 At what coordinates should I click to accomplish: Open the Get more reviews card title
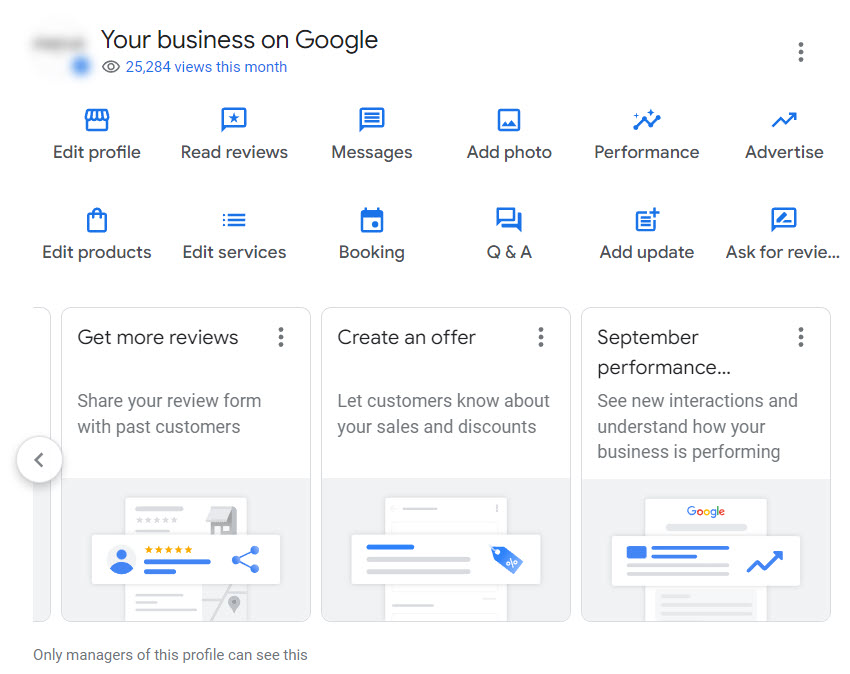(x=158, y=337)
